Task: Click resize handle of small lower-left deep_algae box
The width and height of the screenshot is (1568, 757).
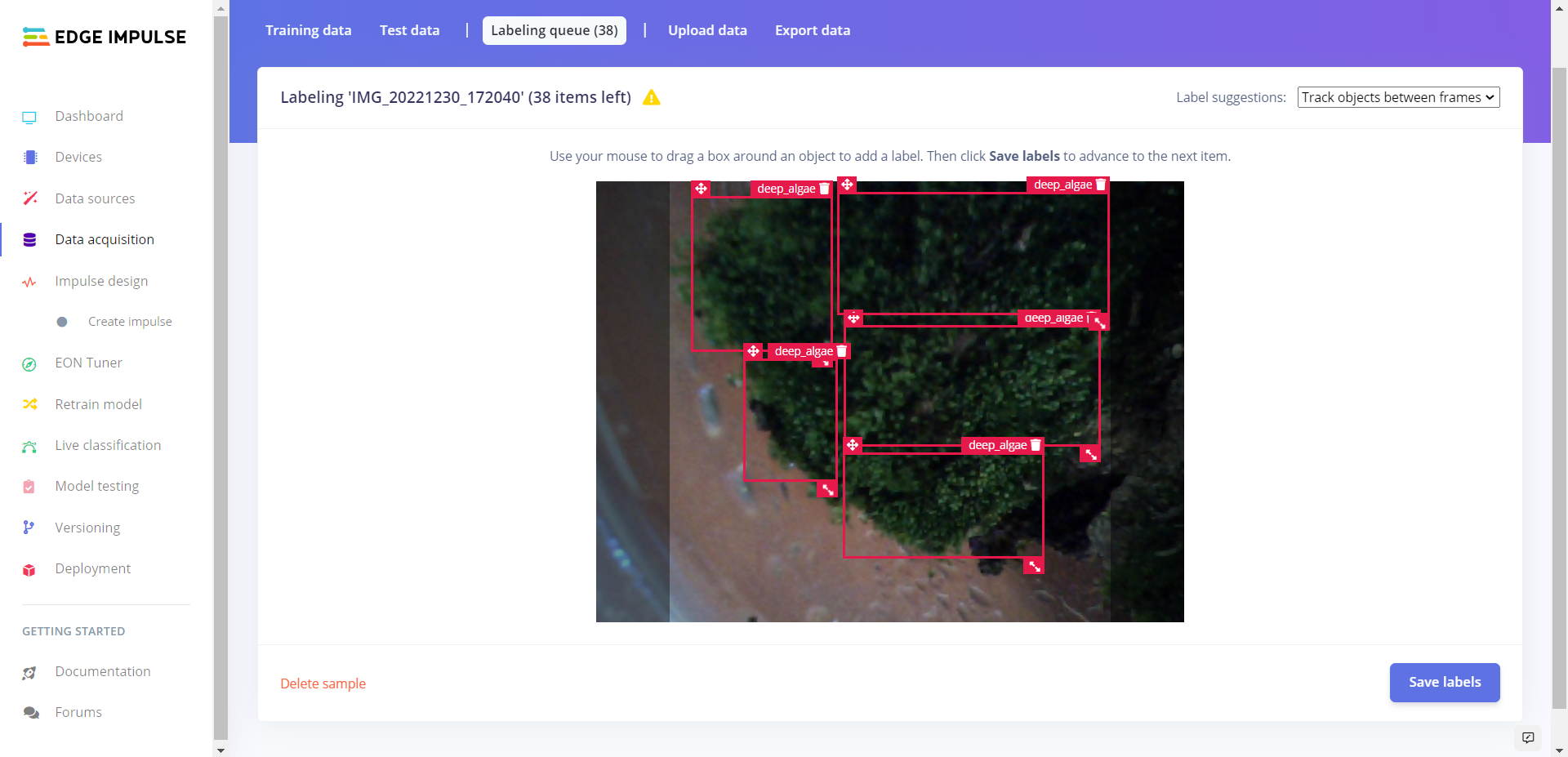Action: 828,489
